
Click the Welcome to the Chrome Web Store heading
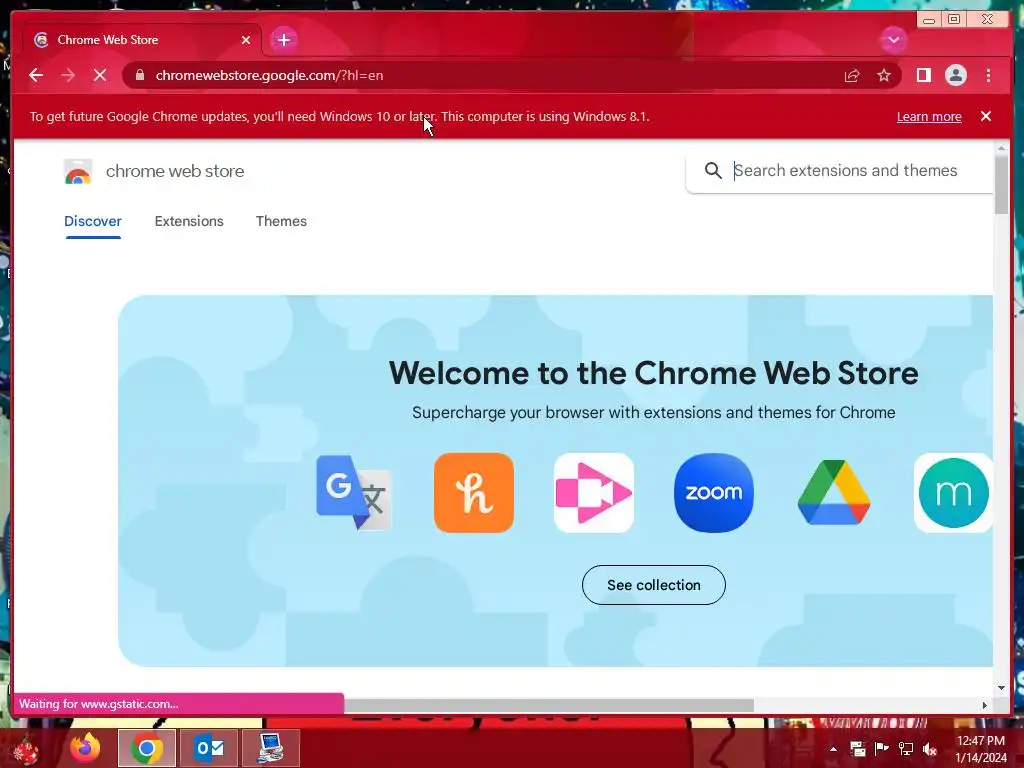point(653,373)
